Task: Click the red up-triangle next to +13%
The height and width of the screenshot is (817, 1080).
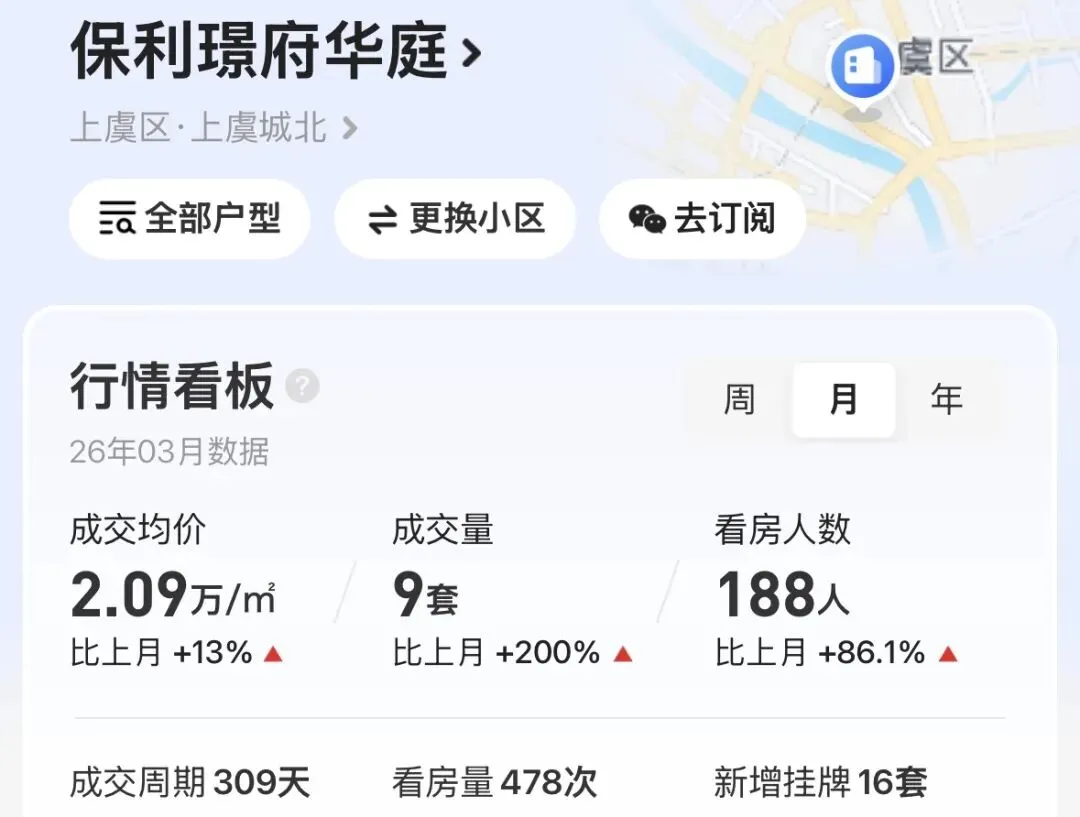Action: (273, 654)
